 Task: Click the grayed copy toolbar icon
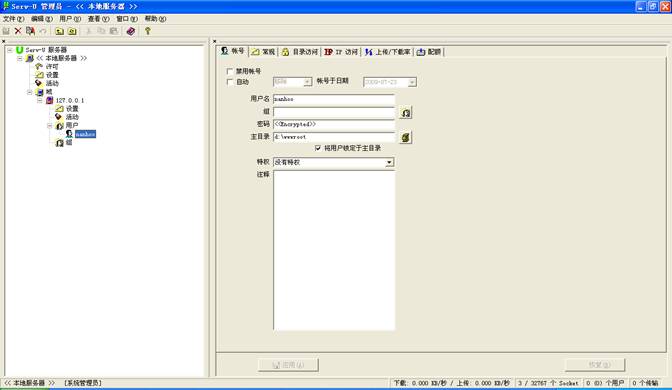tap(101, 31)
